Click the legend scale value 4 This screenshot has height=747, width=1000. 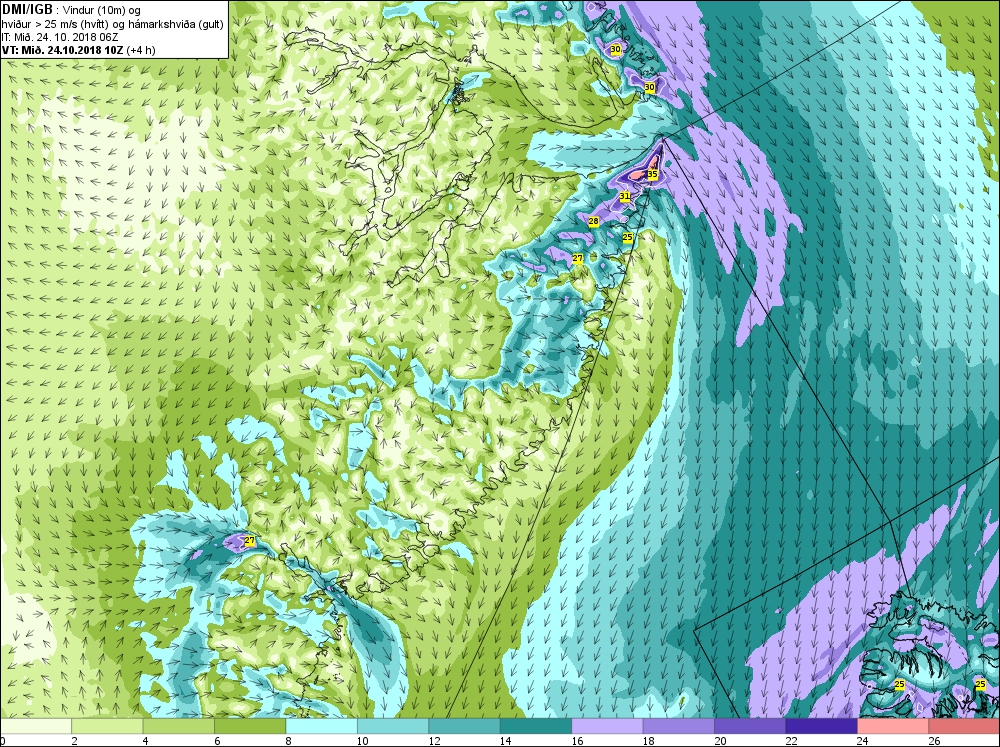click(x=145, y=741)
